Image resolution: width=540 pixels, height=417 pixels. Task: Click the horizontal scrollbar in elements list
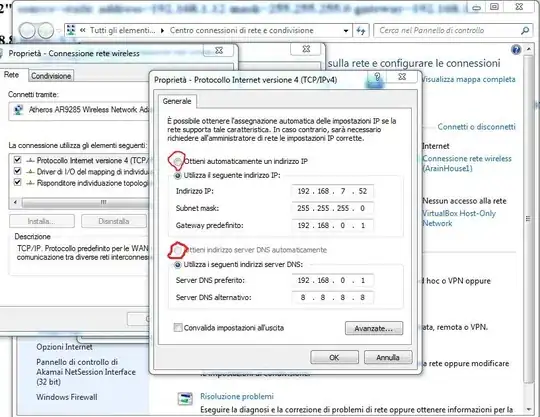tap(86, 202)
